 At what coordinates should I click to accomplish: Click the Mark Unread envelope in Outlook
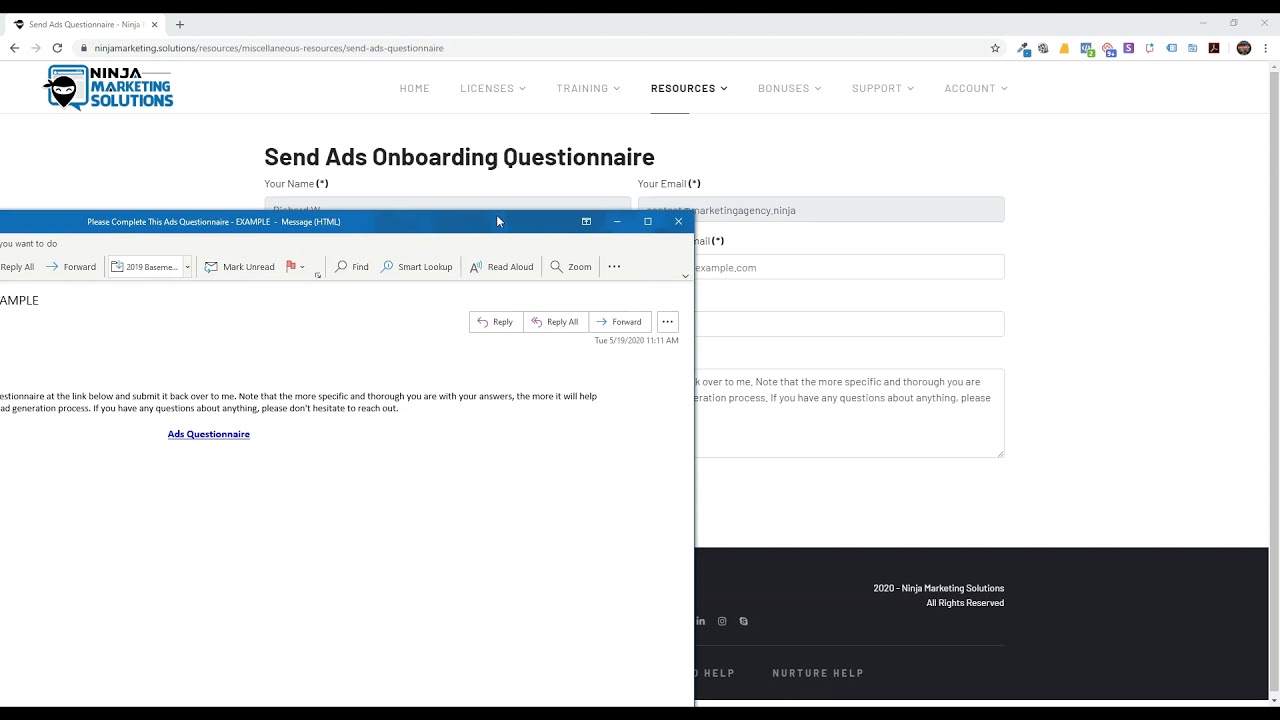tap(239, 267)
